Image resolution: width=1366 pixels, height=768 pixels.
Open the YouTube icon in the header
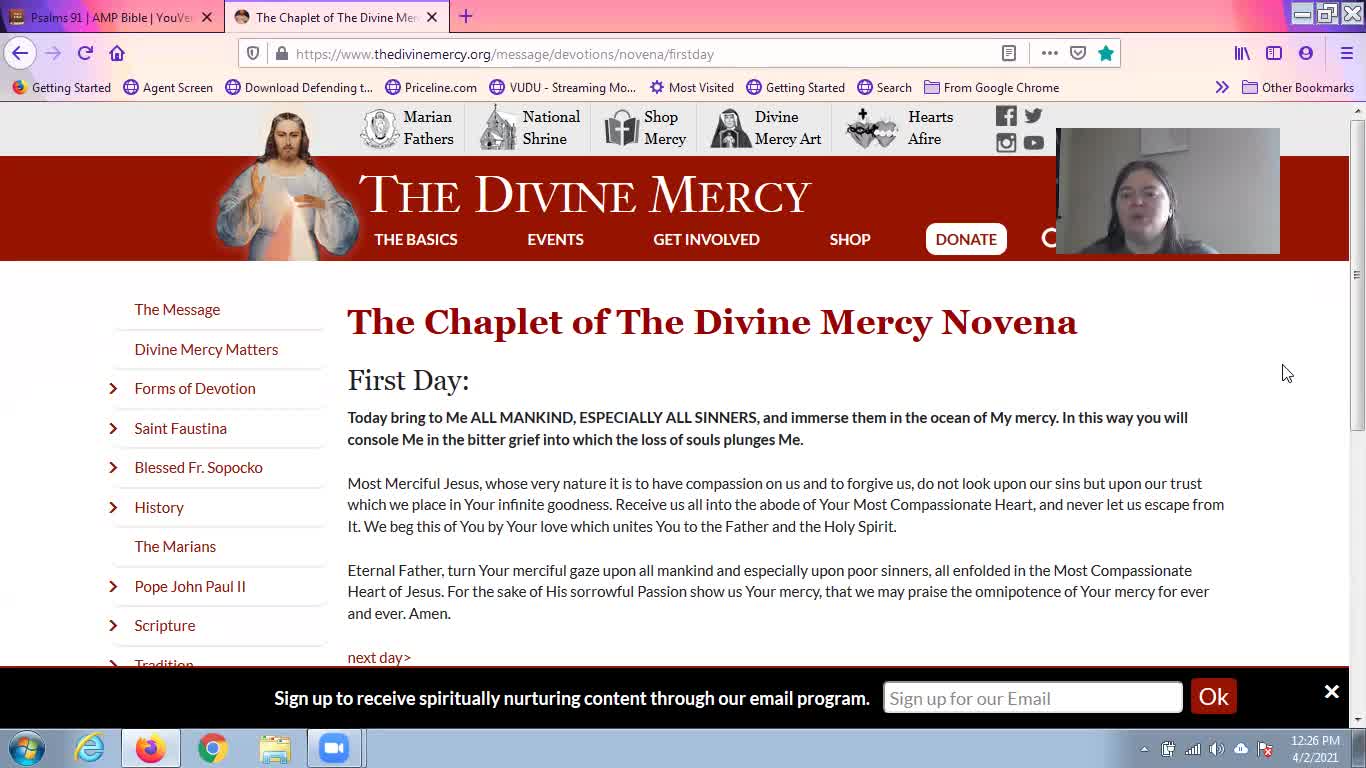click(x=1034, y=143)
